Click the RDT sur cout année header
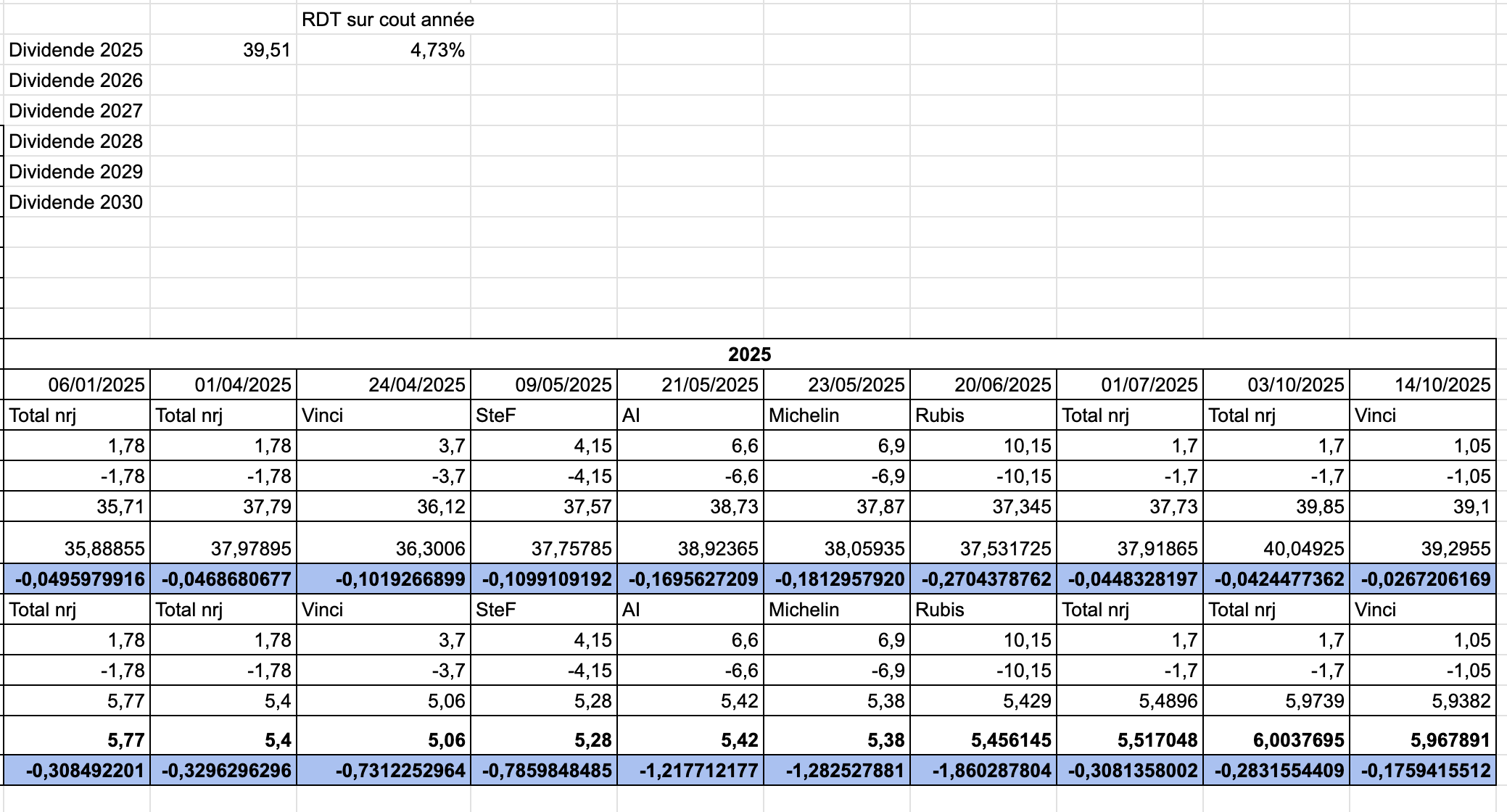The height and width of the screenshot is (812, 1507). coord(388,20)
